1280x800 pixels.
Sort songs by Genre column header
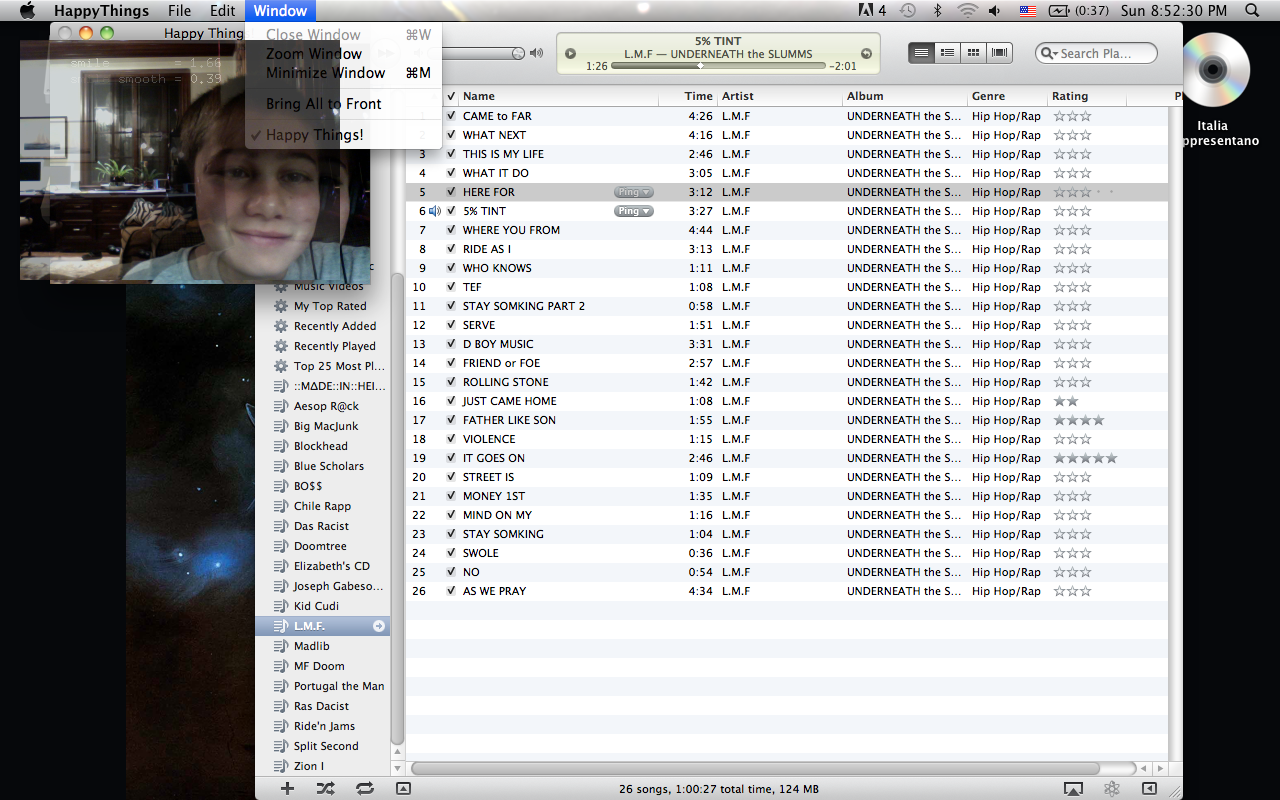click(x=1007, y=96)
